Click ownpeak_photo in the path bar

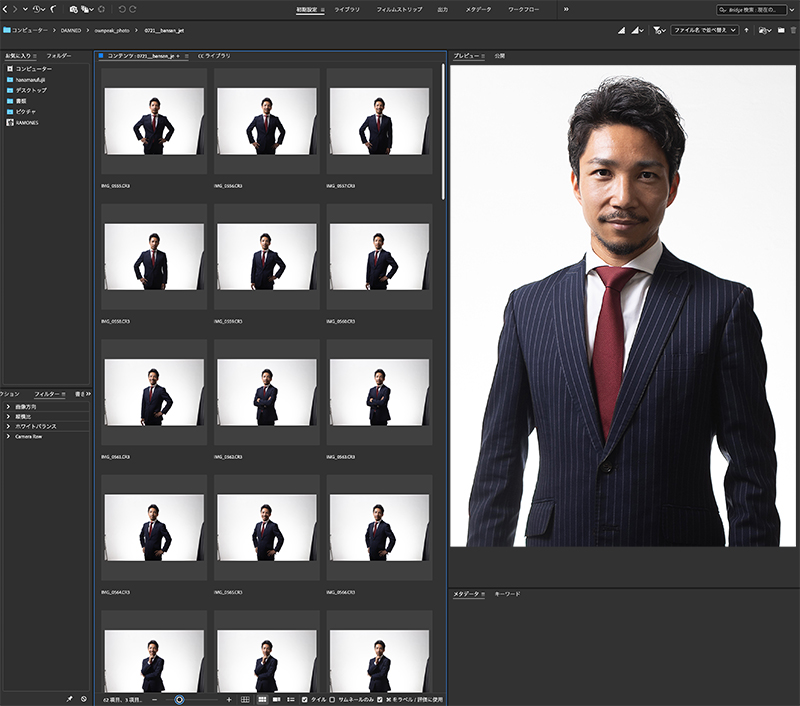coord(112,31)
